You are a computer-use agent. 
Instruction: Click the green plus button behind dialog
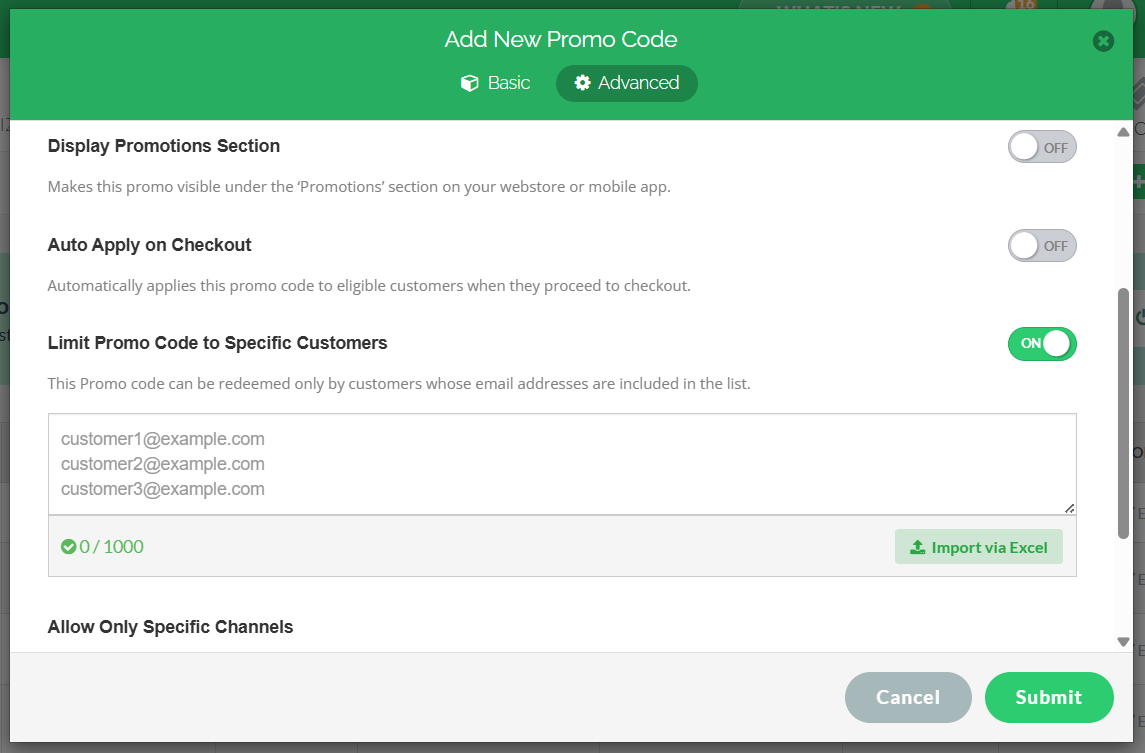pos(1139,183)
